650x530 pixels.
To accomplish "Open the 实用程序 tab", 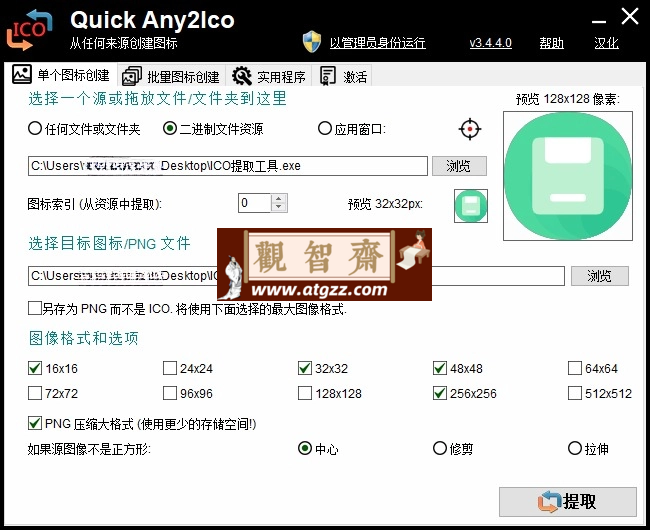I will pyautogui.click(x=269, y=77).
